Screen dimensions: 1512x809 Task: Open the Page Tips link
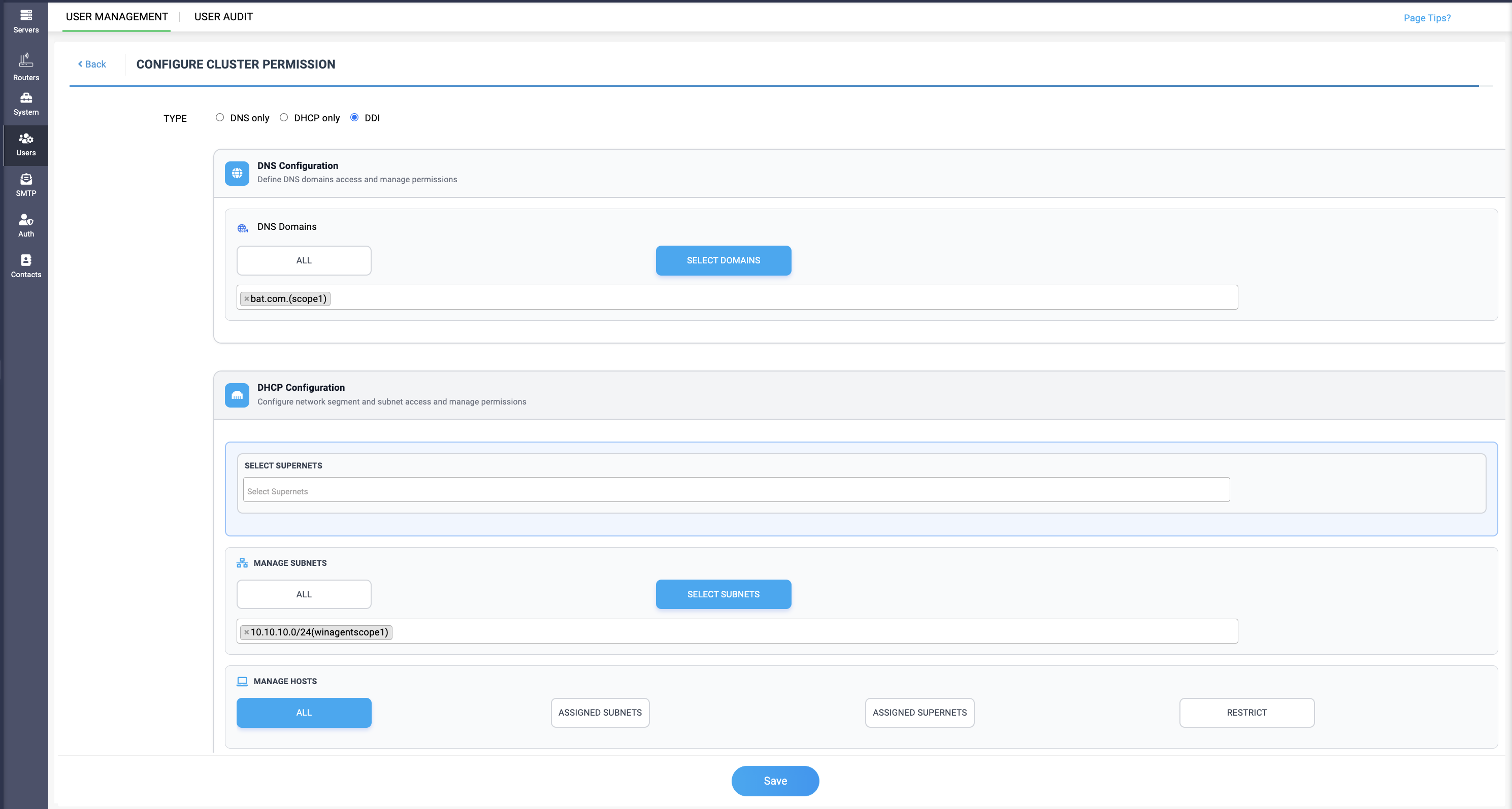point(1427,18)
